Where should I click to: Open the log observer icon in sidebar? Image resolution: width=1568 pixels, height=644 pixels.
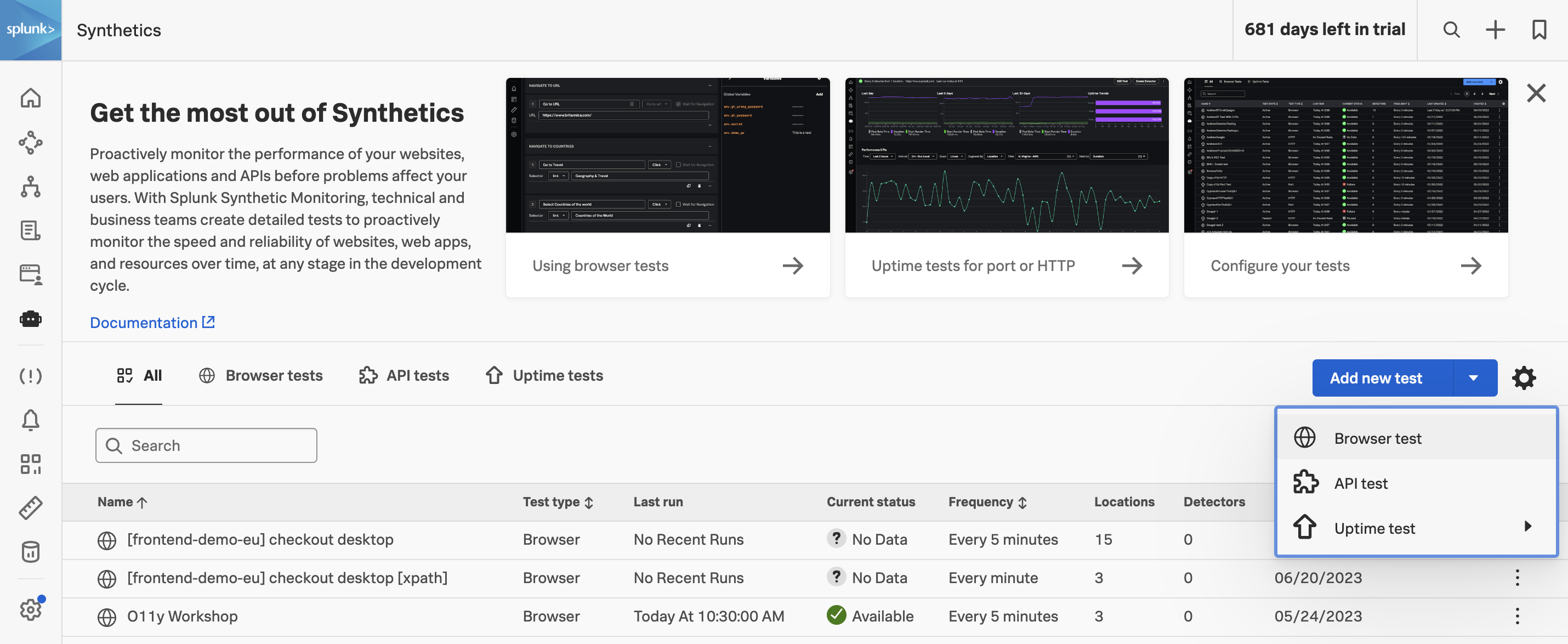click(x=31, y=230)
